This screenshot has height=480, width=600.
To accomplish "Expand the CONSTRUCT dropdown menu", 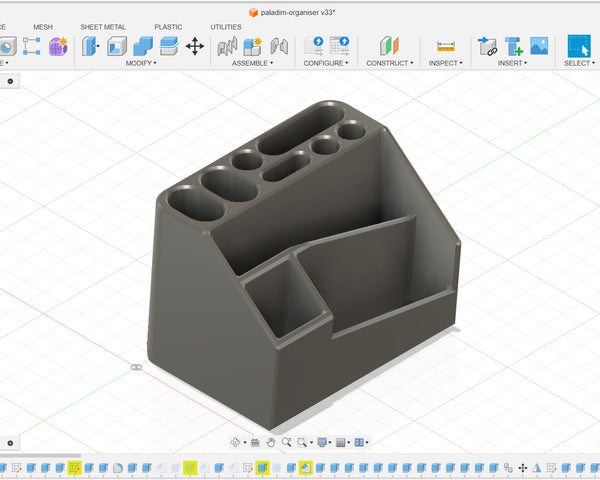I will pos(390,63).
